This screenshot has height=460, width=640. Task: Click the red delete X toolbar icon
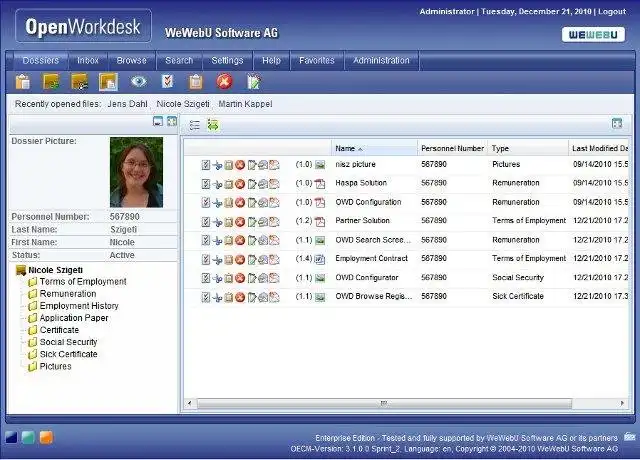[x=224, y=82]
